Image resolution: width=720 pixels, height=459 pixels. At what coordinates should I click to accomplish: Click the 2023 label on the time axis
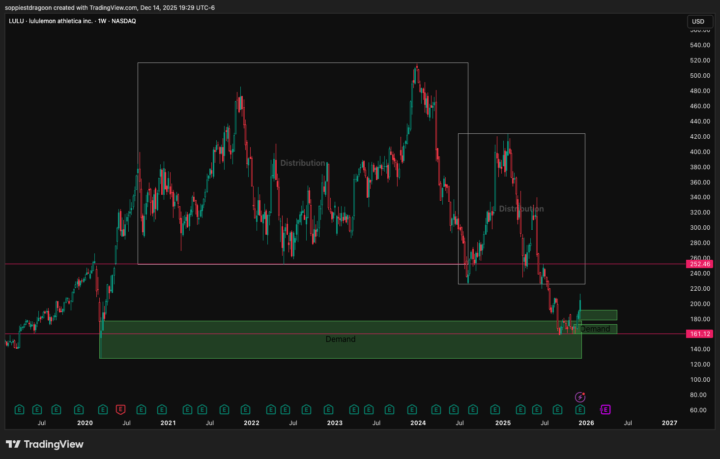coord(335,423)
